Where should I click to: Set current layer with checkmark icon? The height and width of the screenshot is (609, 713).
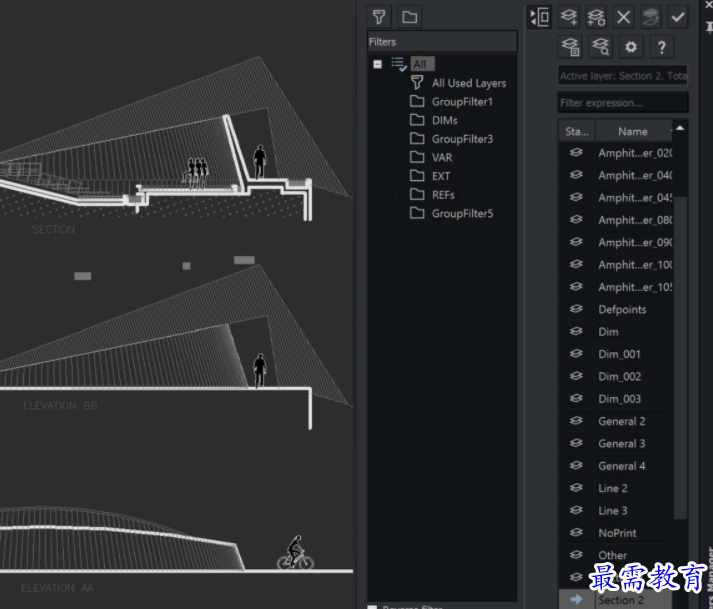[678, 17]
